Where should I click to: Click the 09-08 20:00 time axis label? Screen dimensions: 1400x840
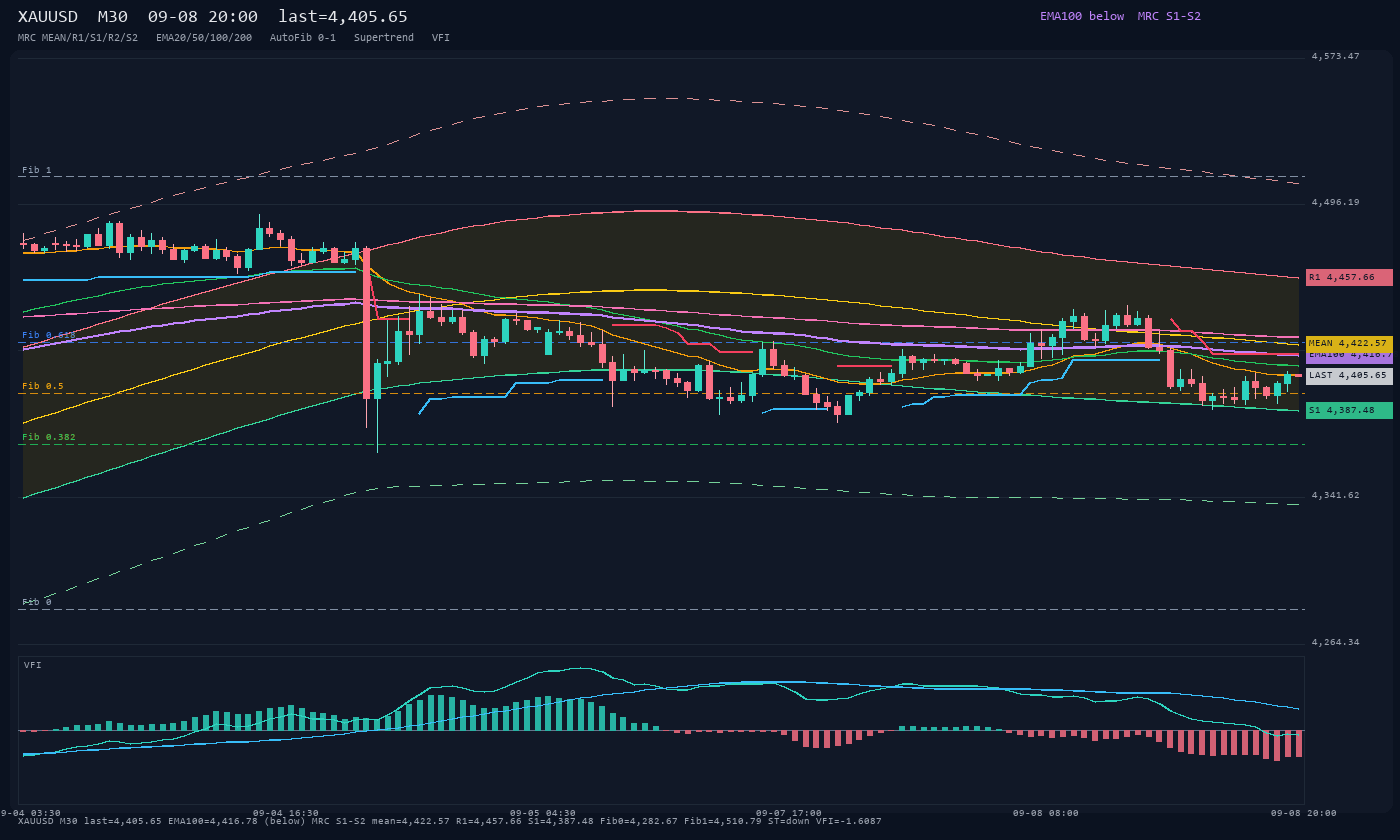point(1304,813)
